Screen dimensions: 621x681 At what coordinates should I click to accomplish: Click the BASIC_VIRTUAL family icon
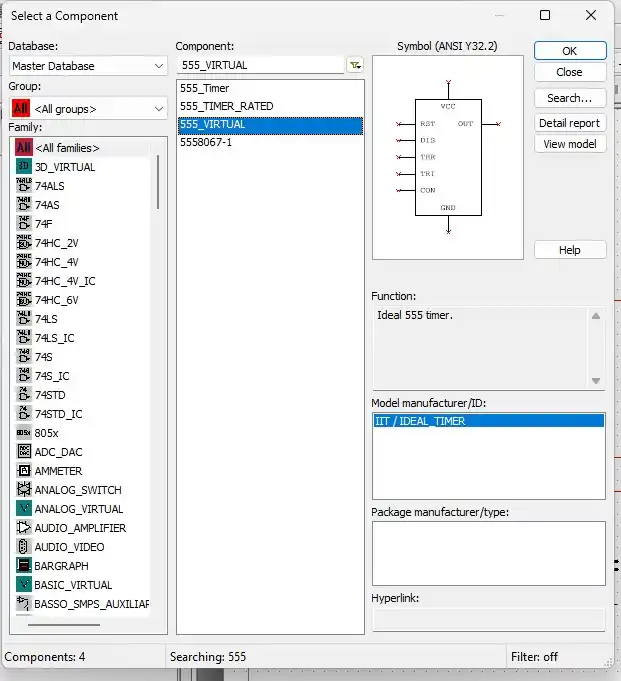coord(24,585)
